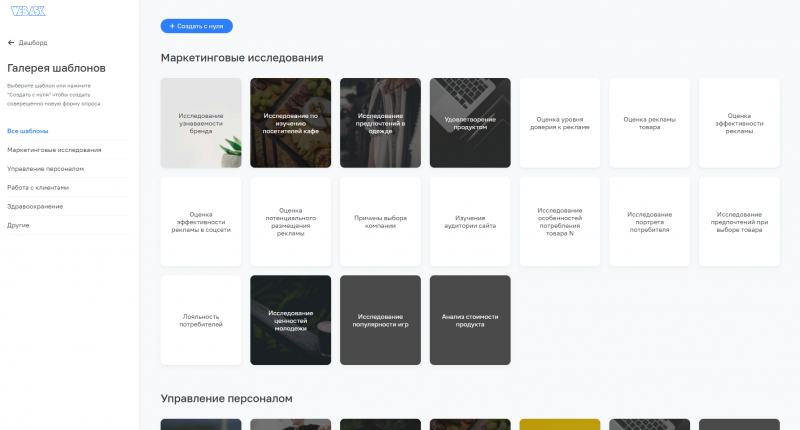
Task: Choose the Работа с клиентами category
Action: coord(38,187)
